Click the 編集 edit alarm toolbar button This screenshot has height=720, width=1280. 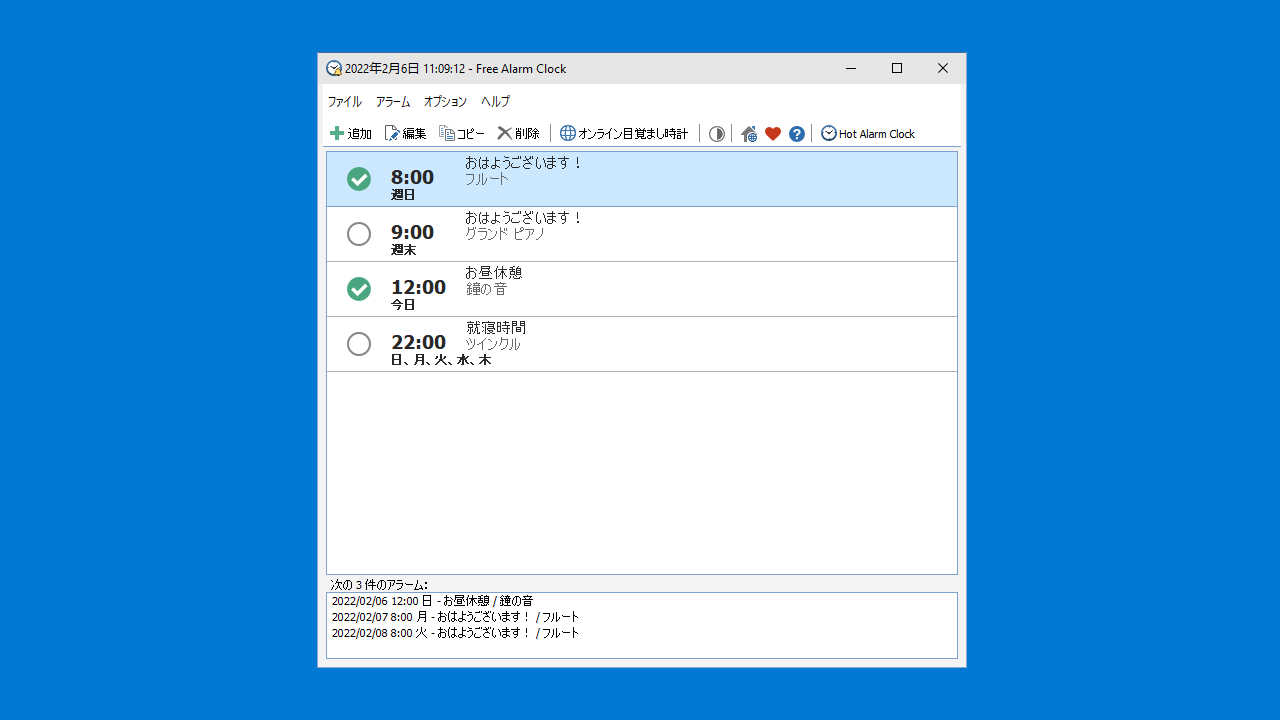(x=406, y=133)
